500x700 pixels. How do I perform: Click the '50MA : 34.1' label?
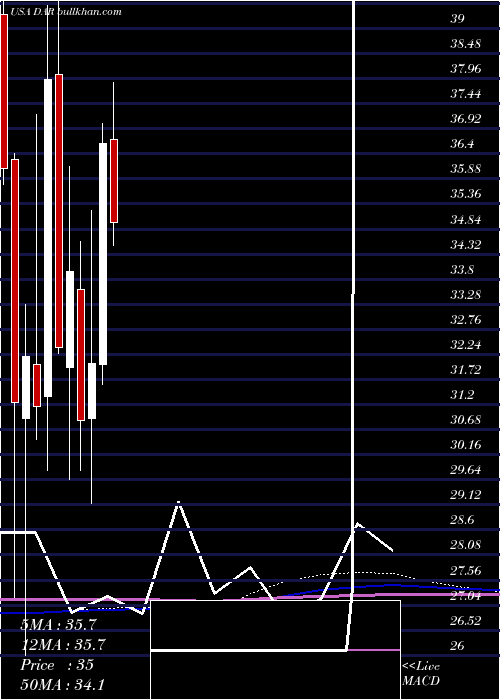coord(62,684)
